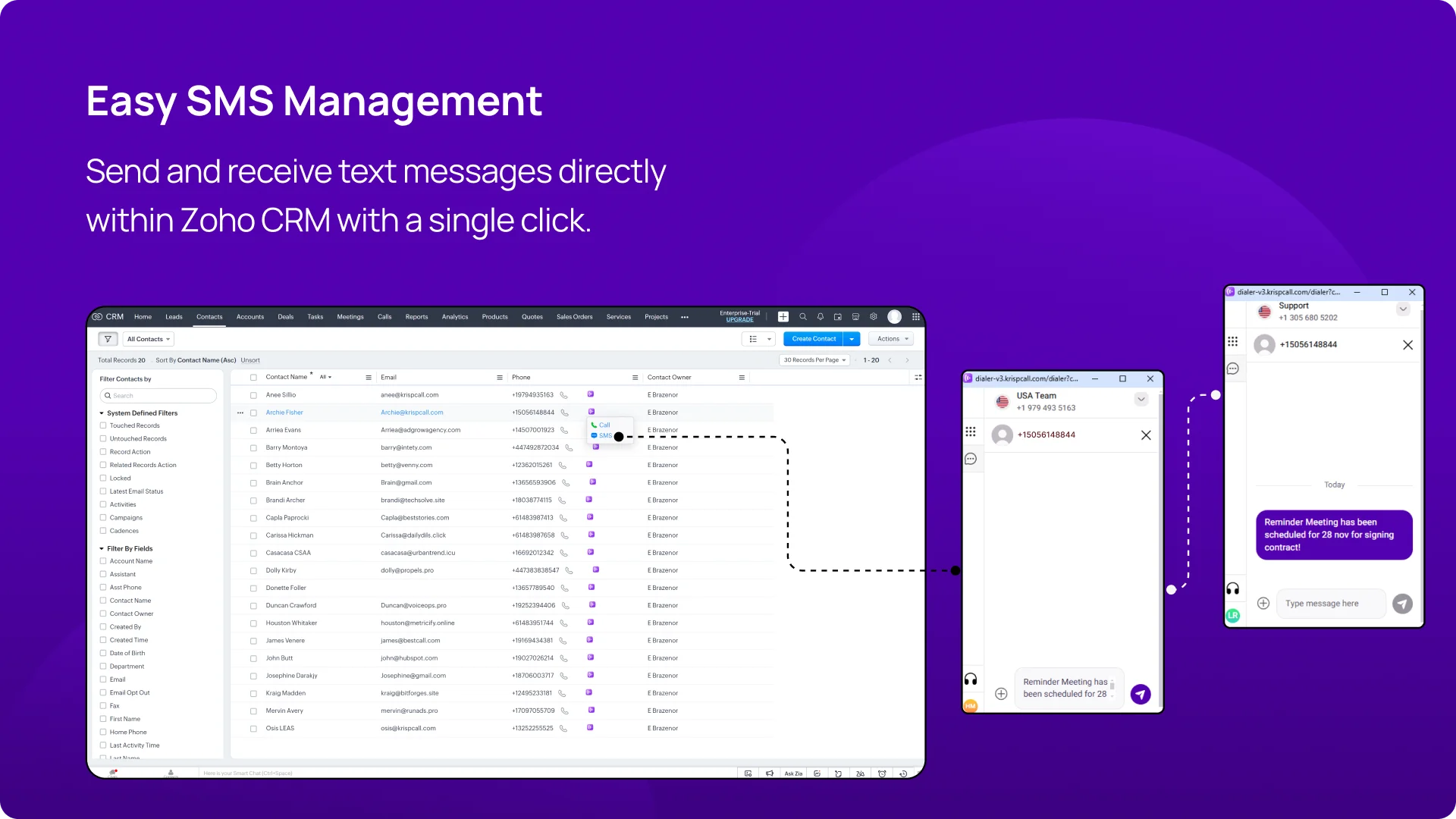Select the Betty Horton row checkbox

tap(253, 466)
